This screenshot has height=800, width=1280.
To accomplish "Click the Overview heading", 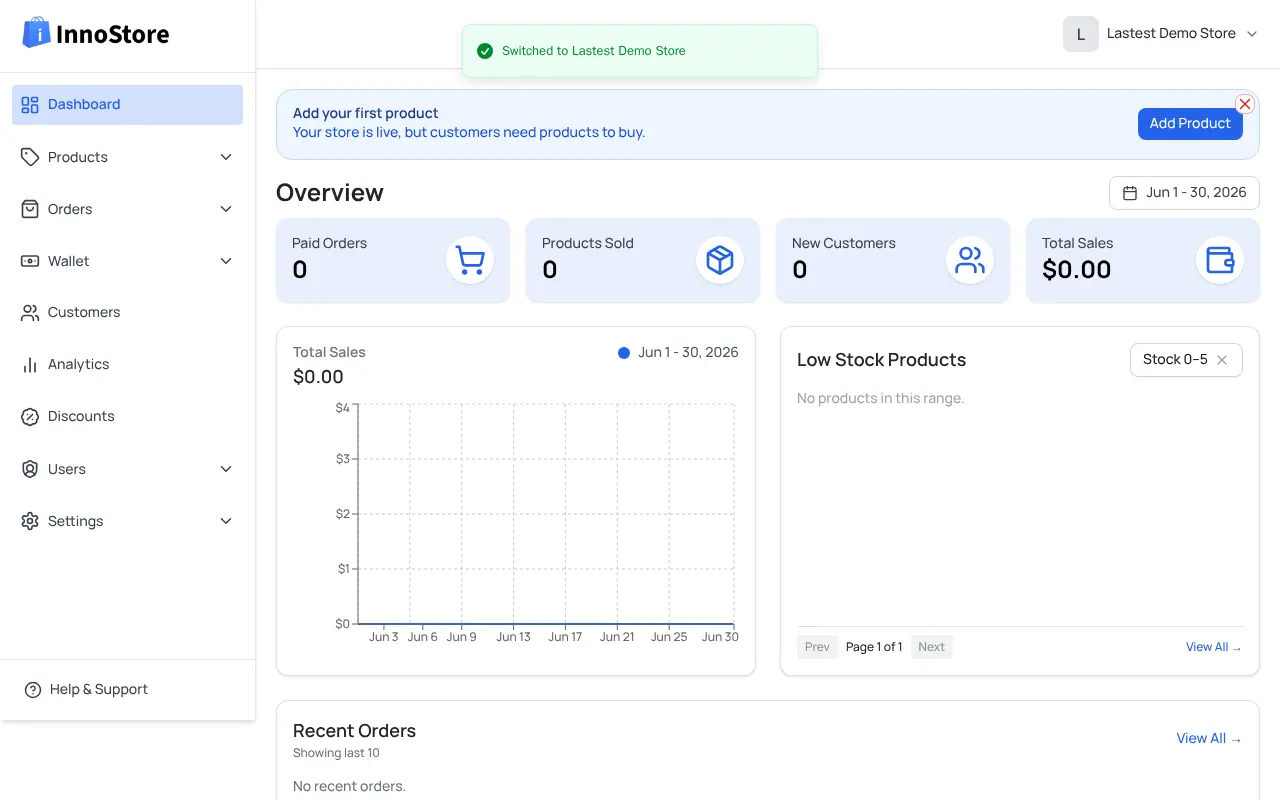I will (x=330, y=193).
